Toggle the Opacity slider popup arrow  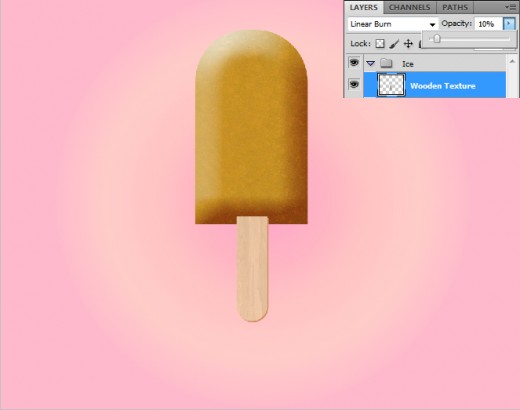pyautogui.click(x=509, y=24)
